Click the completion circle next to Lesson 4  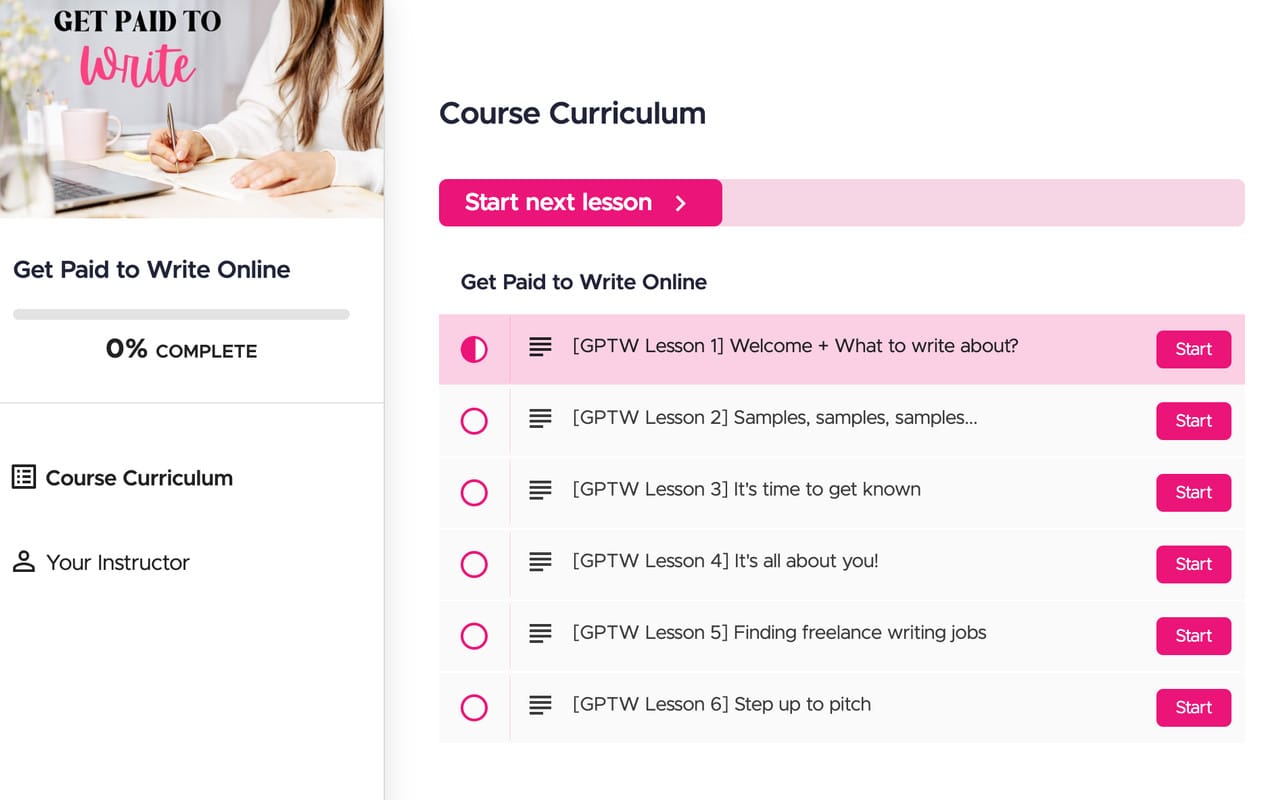tap(474, 564)
